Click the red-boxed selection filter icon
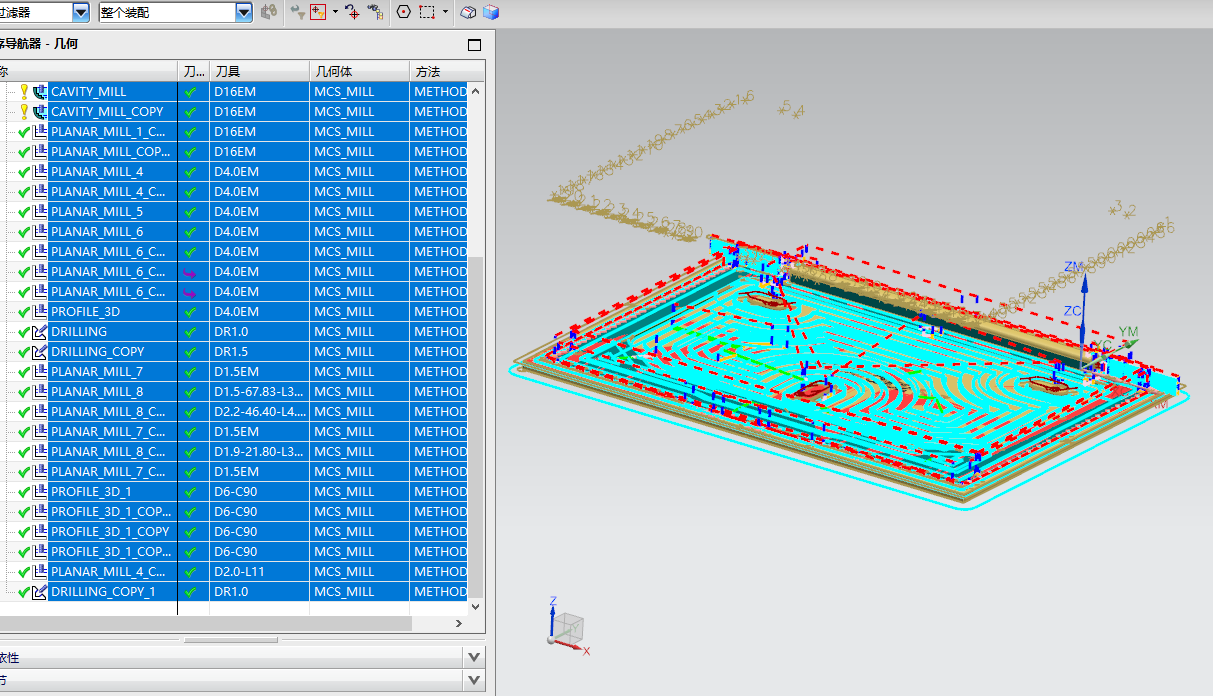The width and height of the screenshot is (1213, 696). [319, 12]
